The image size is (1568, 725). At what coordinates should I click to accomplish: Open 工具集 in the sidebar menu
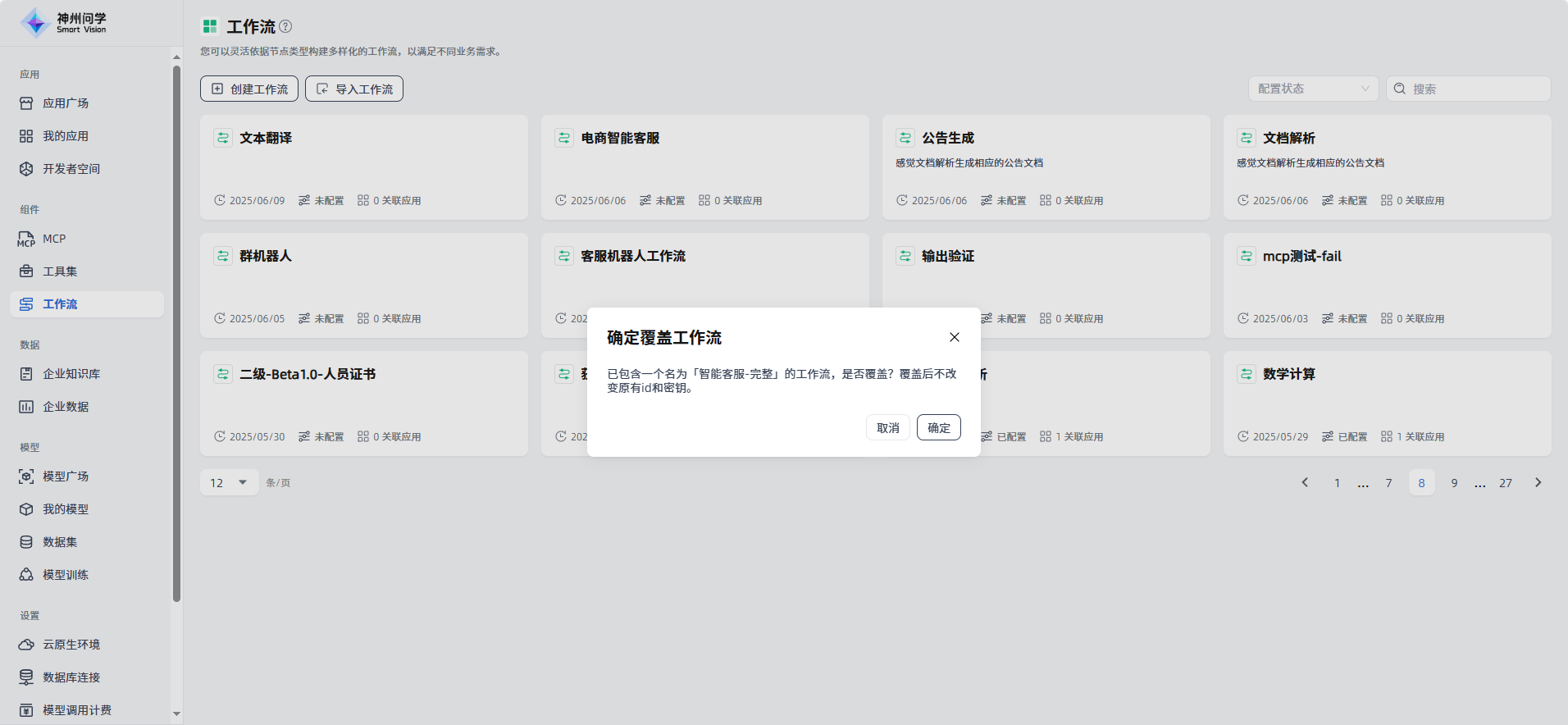[x=60, y=271]
